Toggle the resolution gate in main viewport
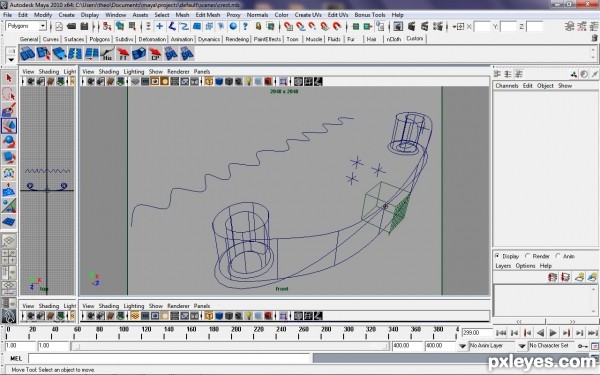The height and width of the screenshot is (375, 600). click(155, 82)
